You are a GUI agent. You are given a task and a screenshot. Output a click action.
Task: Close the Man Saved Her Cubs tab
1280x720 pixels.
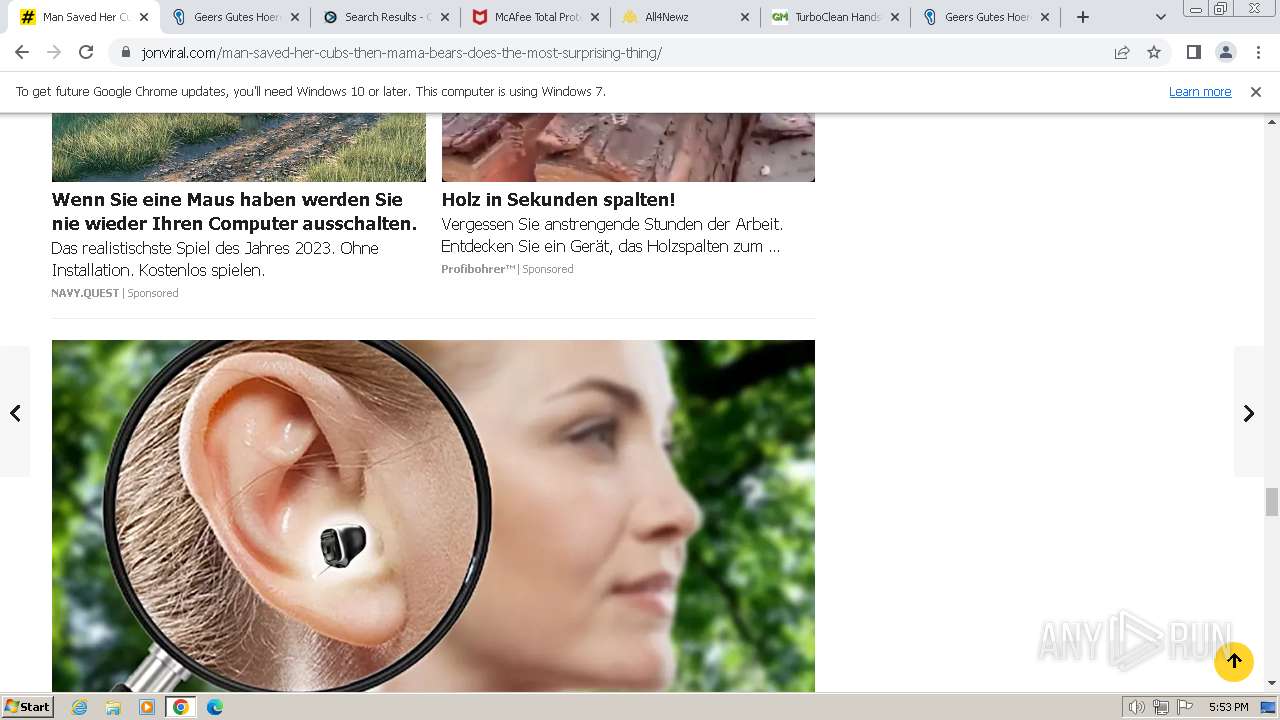click(x=144, y=17)
